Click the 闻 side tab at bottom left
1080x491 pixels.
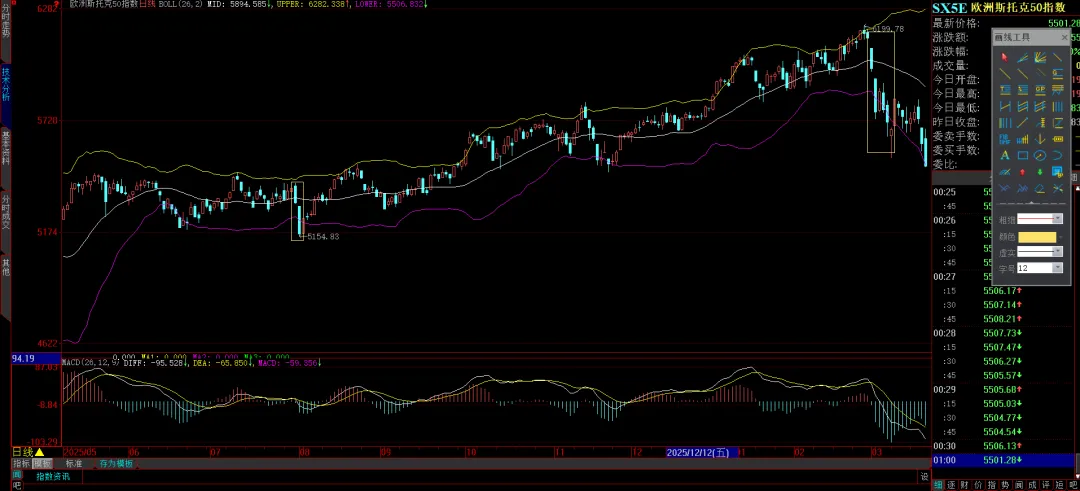pos(17,476)
